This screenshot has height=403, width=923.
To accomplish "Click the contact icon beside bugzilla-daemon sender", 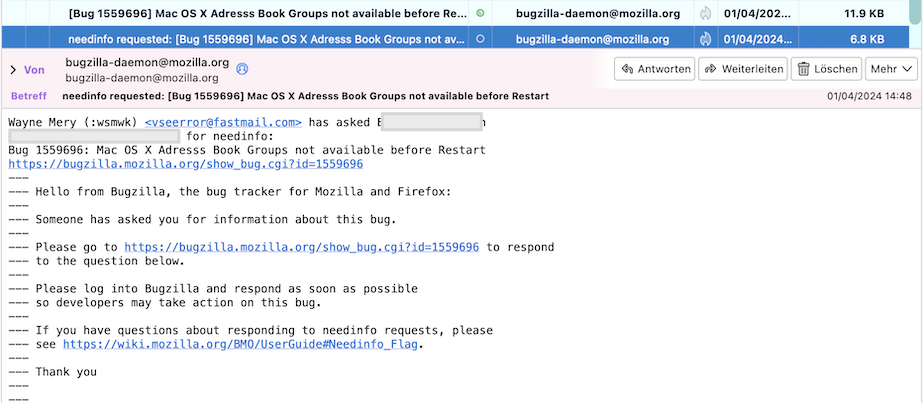I will (242, 69).
